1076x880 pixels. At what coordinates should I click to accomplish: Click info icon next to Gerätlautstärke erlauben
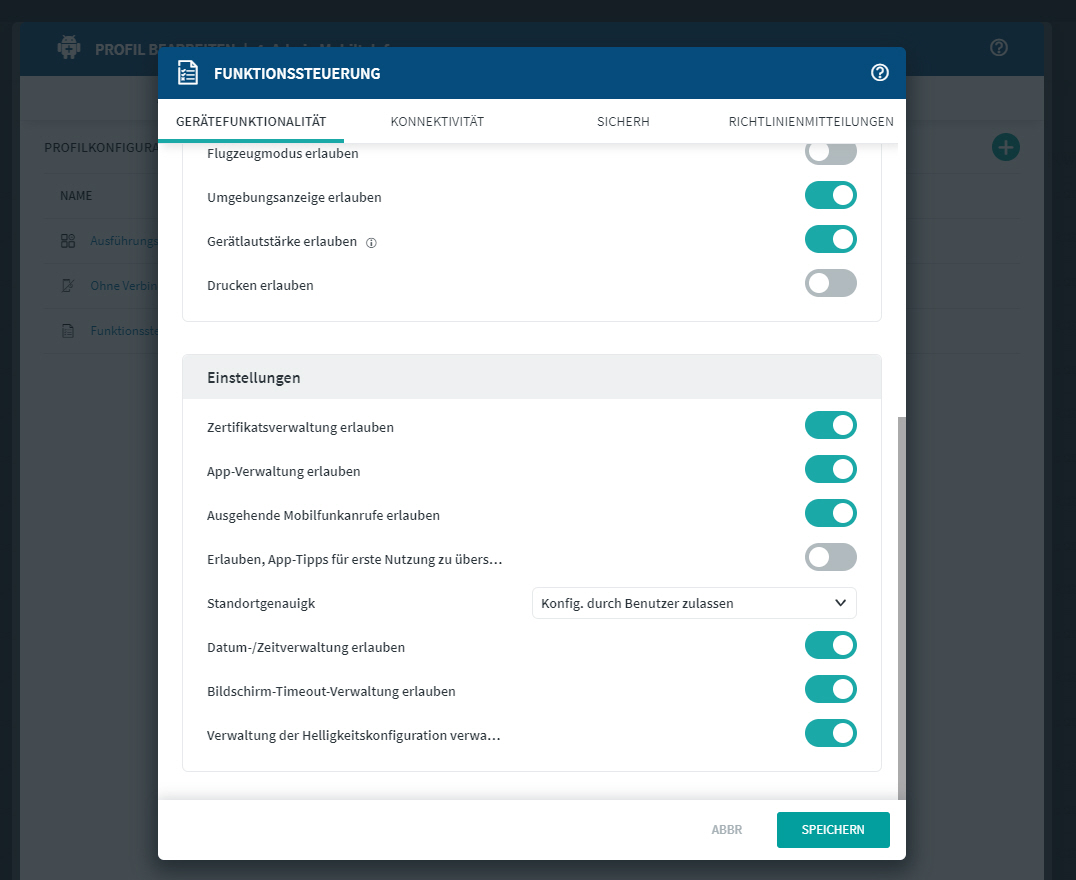pos(371,242)
